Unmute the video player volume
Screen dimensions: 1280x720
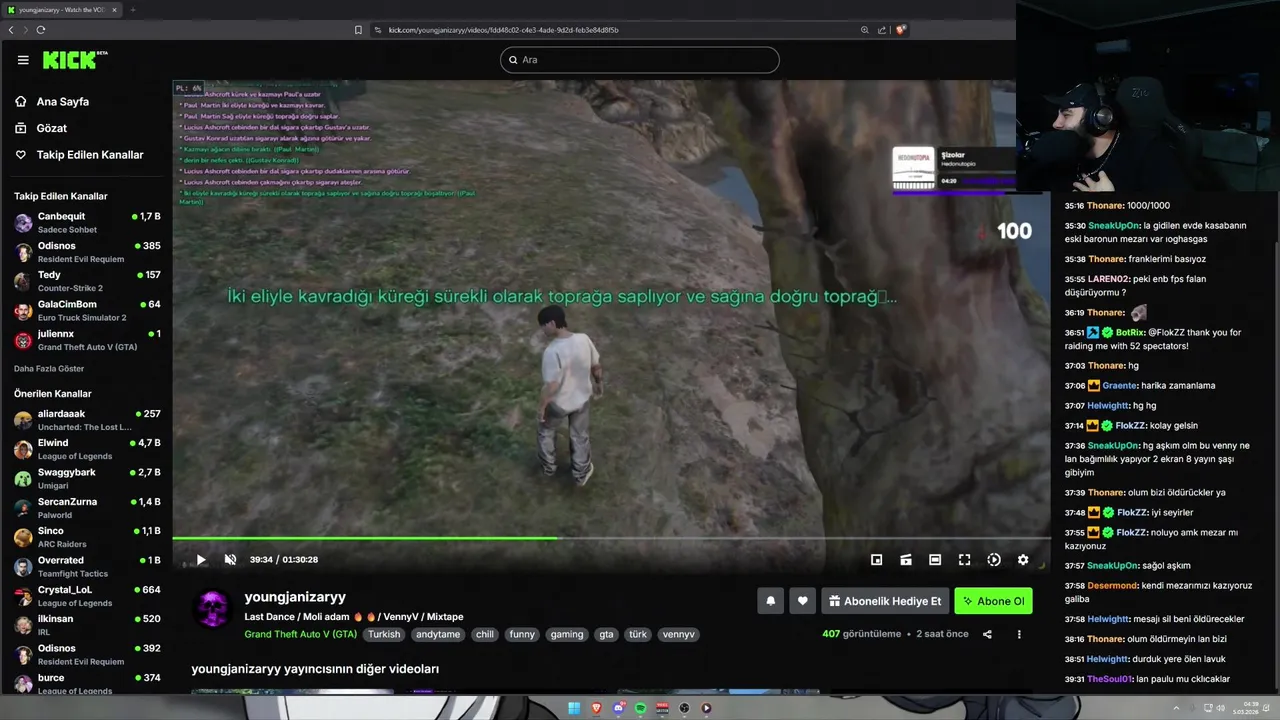[x=230, y=560]
